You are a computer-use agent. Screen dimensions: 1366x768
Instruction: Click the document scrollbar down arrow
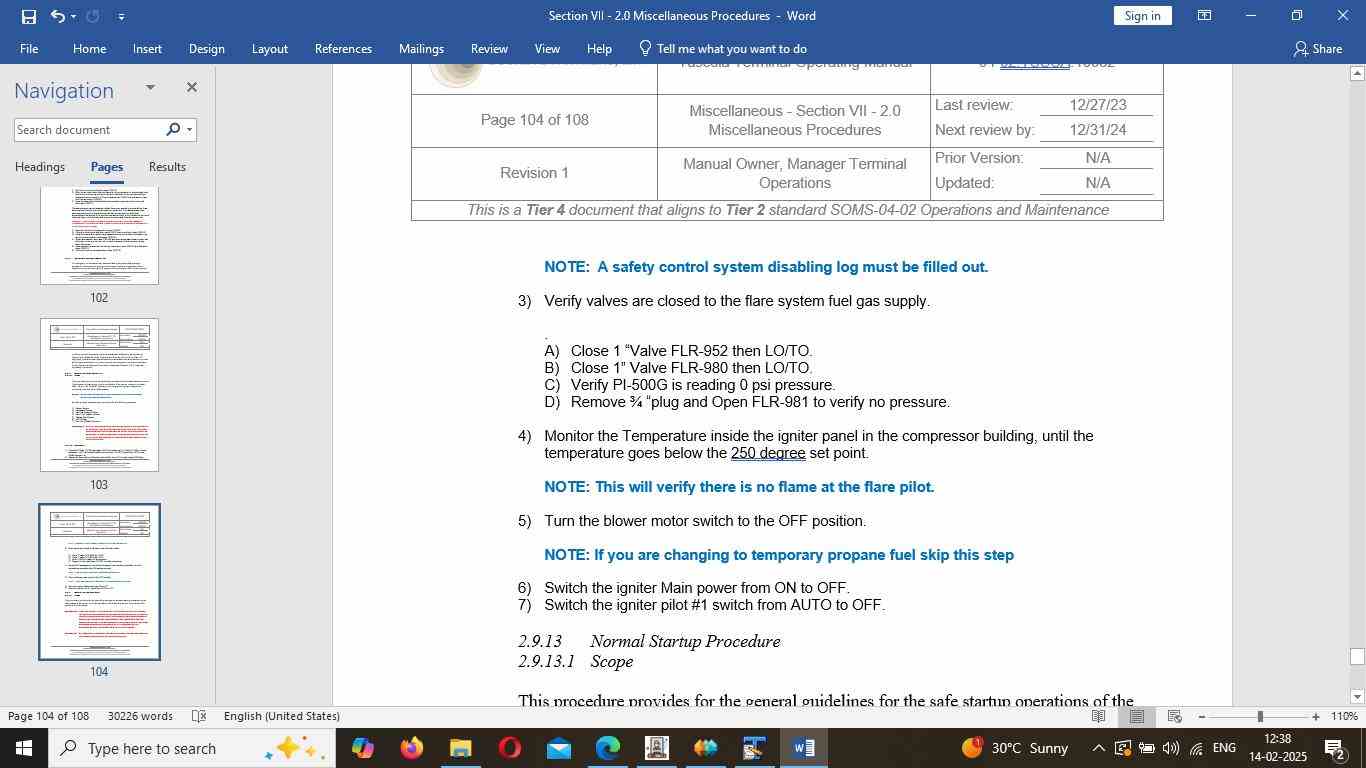(1357, 697)
